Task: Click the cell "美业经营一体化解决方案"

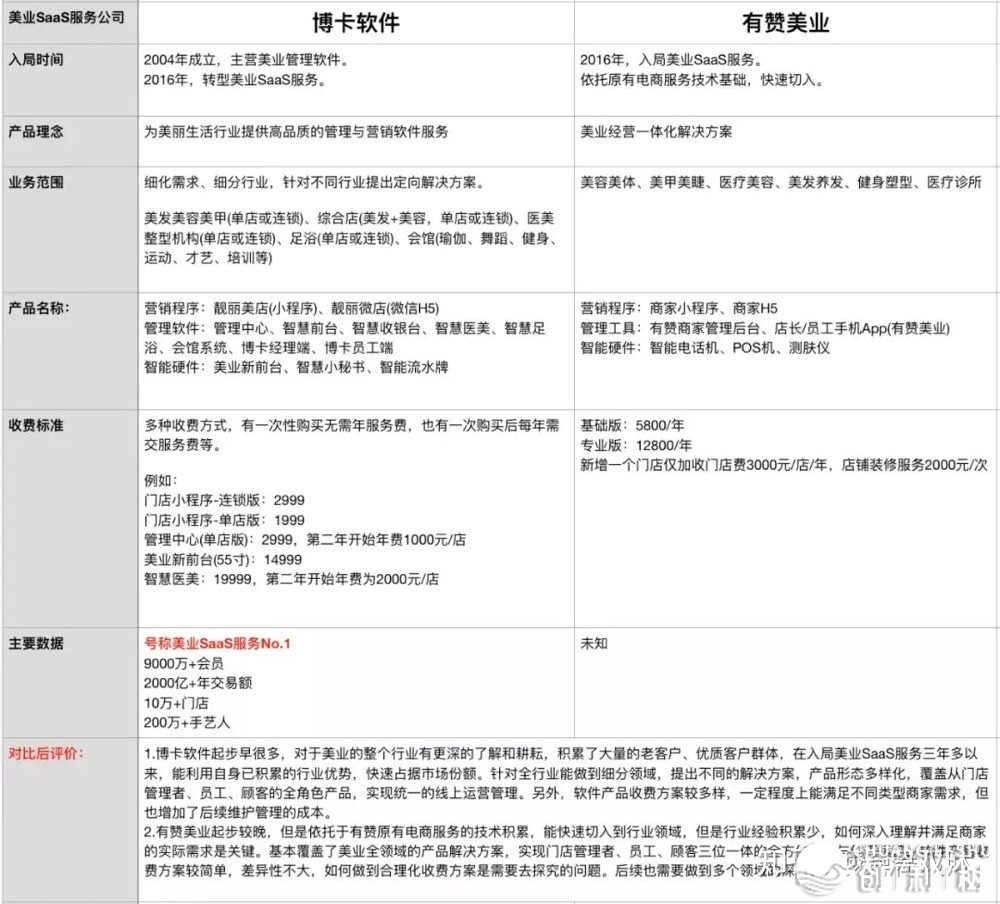Action: pyautogui.click(x=656, y=132)
